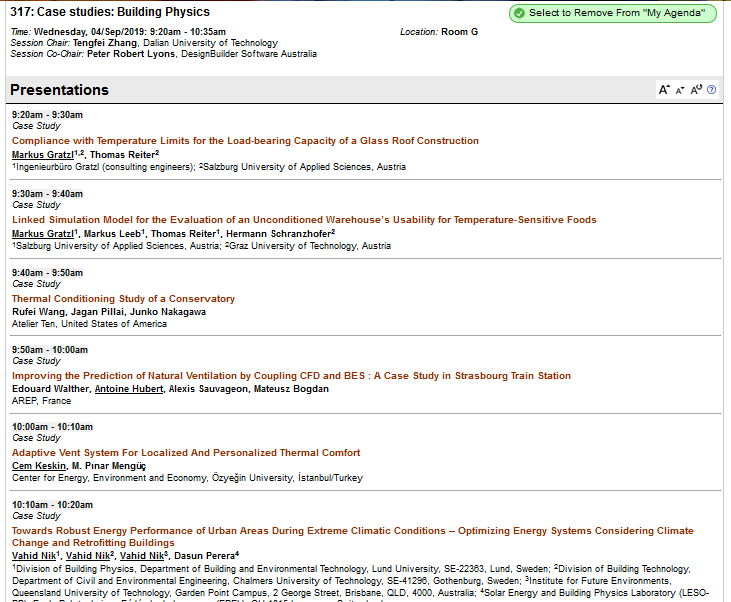Image resolution: width=731 pixels, height=602 pixels.
Task: Click the 10:00am - 10:10am time slot
Action: (52, 427)
